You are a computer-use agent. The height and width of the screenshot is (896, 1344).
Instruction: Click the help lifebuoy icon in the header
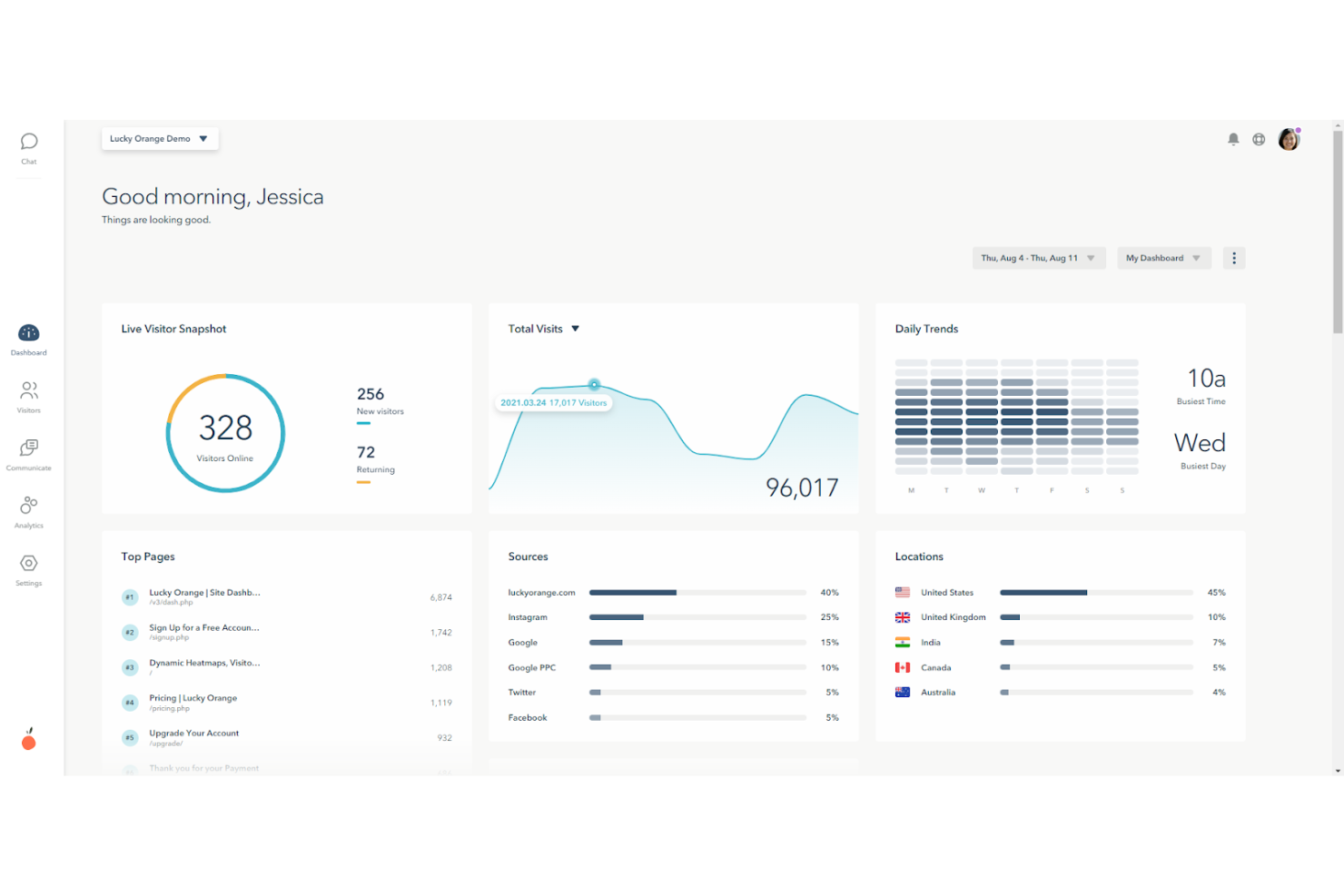click(x=1260, y=139)
